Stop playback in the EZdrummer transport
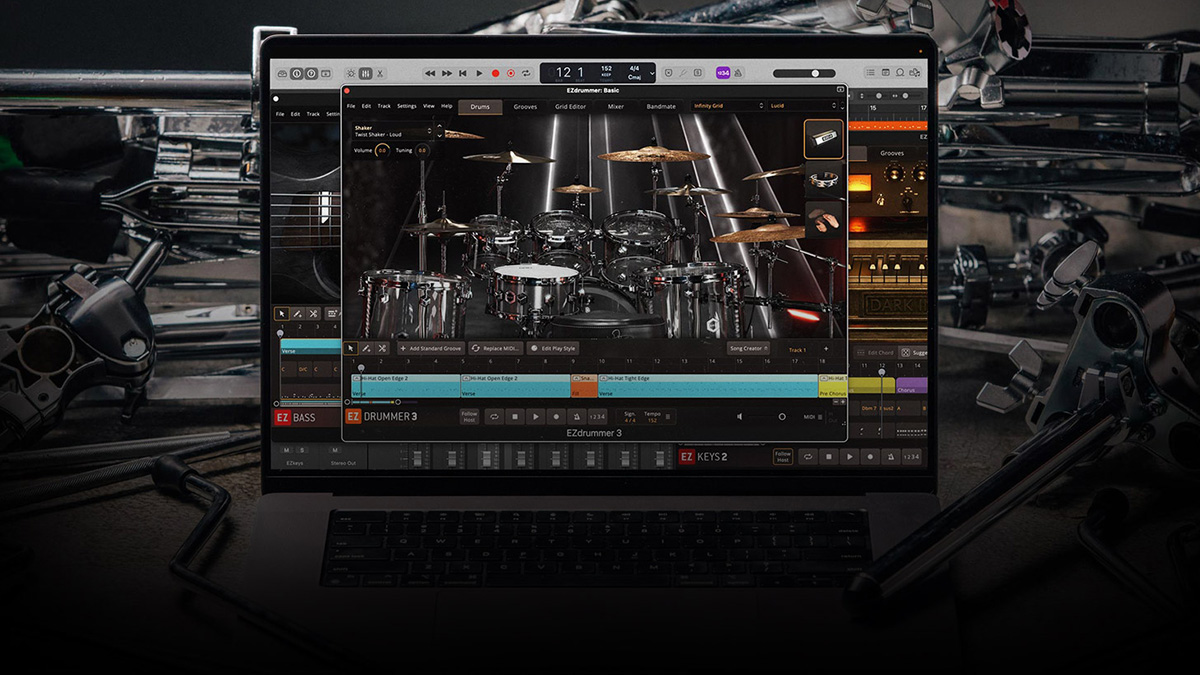The height and width of the screenshot is (675, 1200). pos(515,416)
